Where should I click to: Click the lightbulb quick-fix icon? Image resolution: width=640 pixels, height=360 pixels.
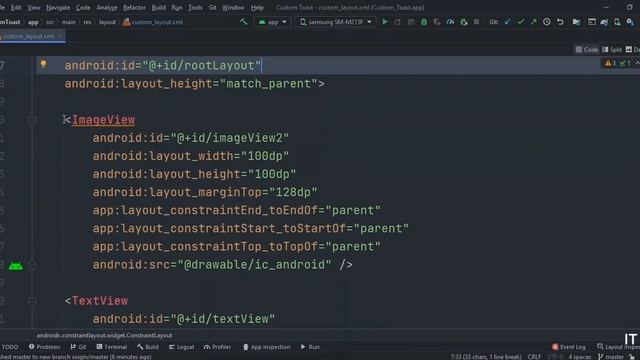pos(43,64)
